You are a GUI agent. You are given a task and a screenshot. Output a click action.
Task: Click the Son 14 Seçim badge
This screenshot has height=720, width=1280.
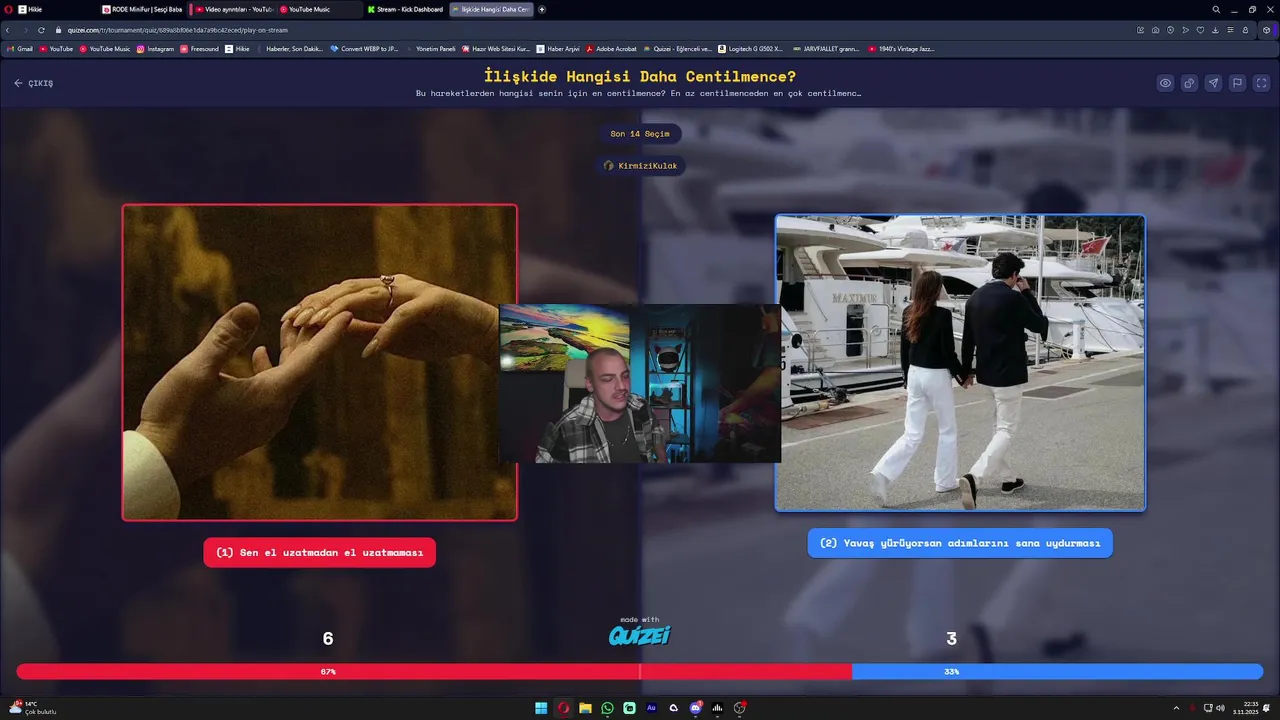(640, 134)
